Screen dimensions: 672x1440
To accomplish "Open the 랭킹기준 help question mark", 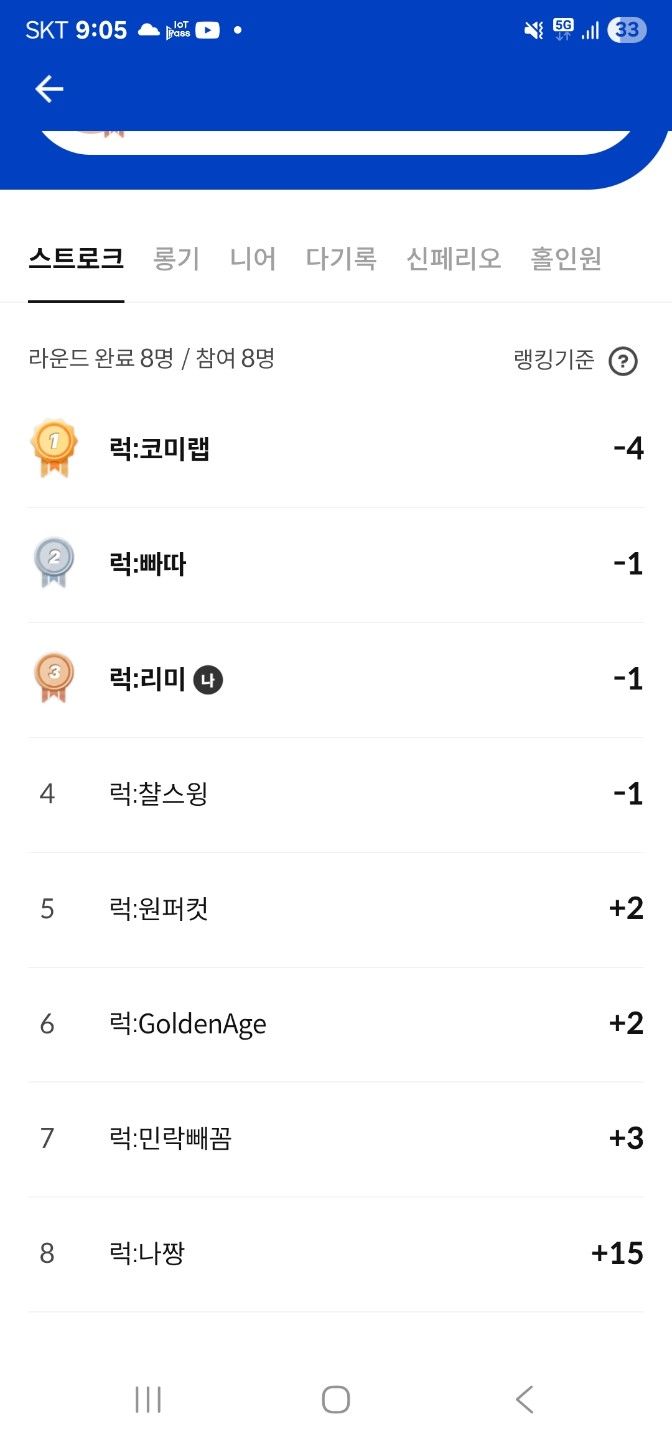I will (623, 361).
